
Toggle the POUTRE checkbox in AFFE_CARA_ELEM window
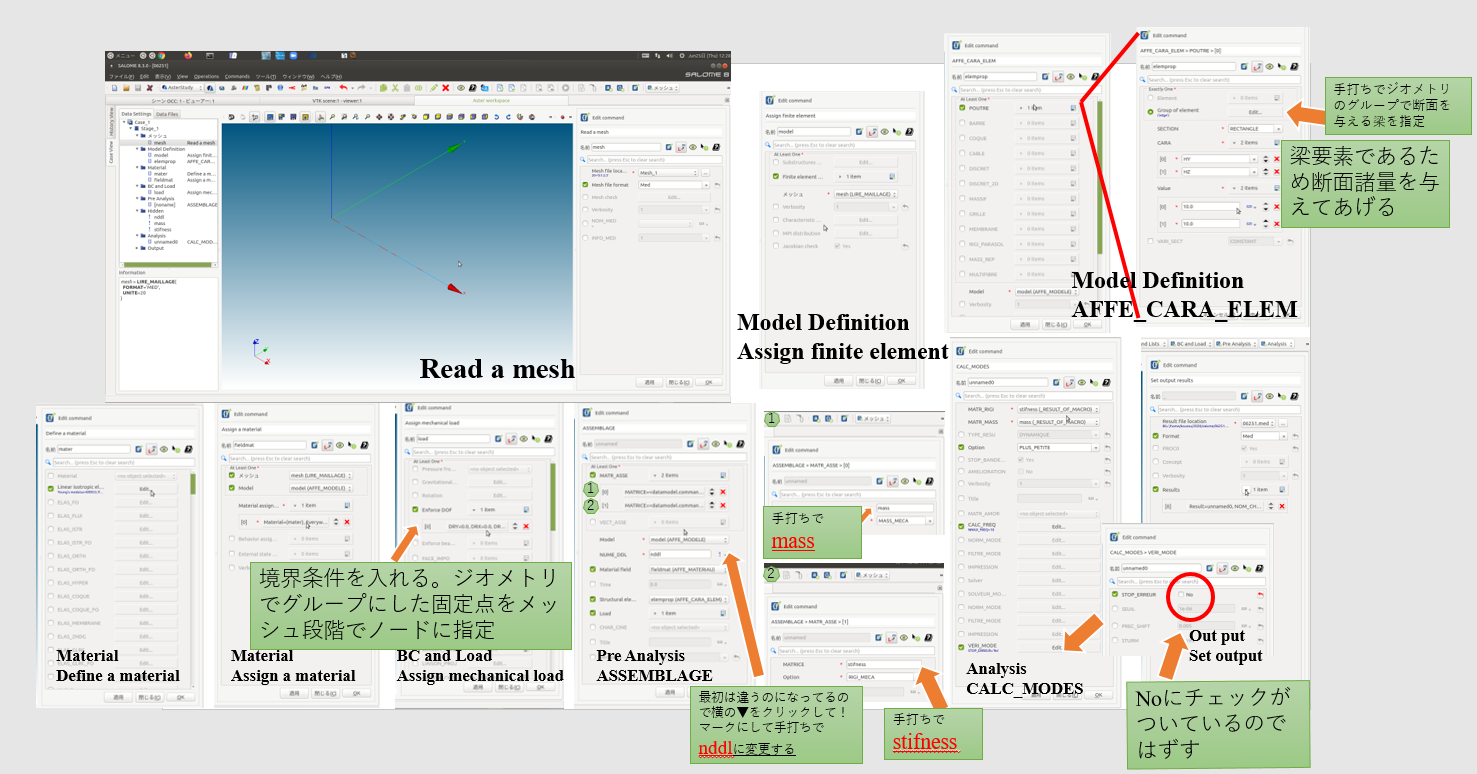[962, 108]
